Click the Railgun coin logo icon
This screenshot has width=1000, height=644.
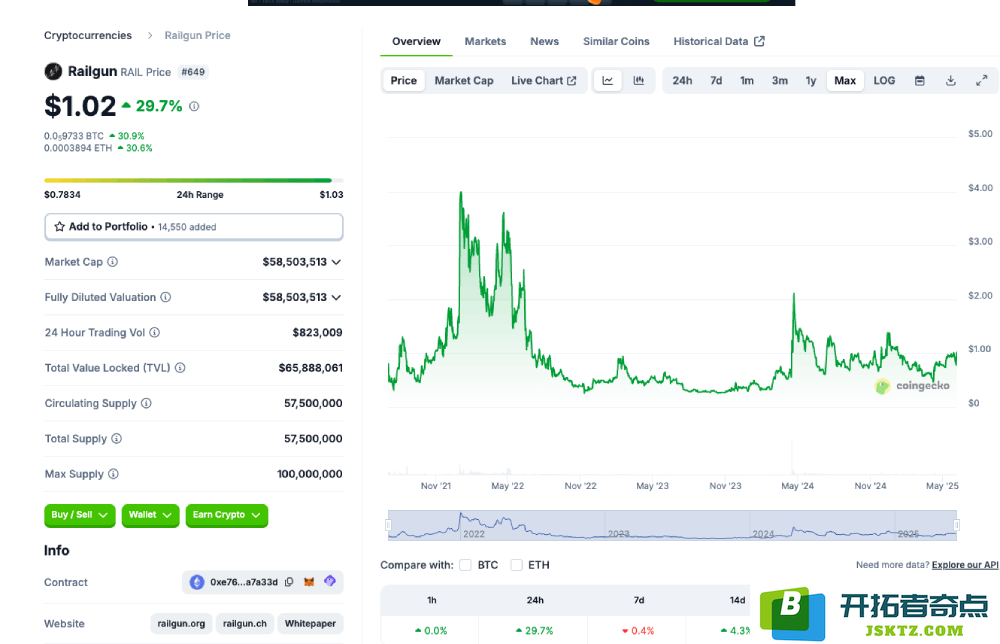53,71
